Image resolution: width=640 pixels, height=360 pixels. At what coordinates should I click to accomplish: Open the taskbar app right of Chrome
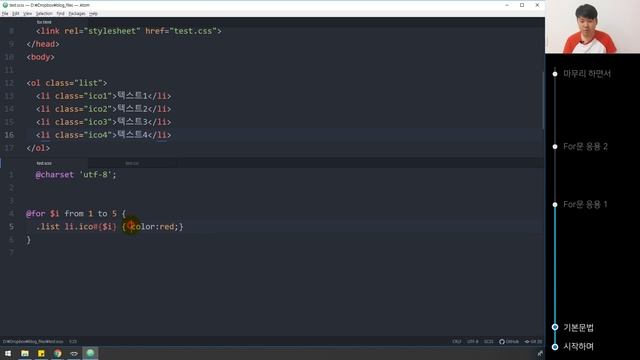(x=74, y=353)
